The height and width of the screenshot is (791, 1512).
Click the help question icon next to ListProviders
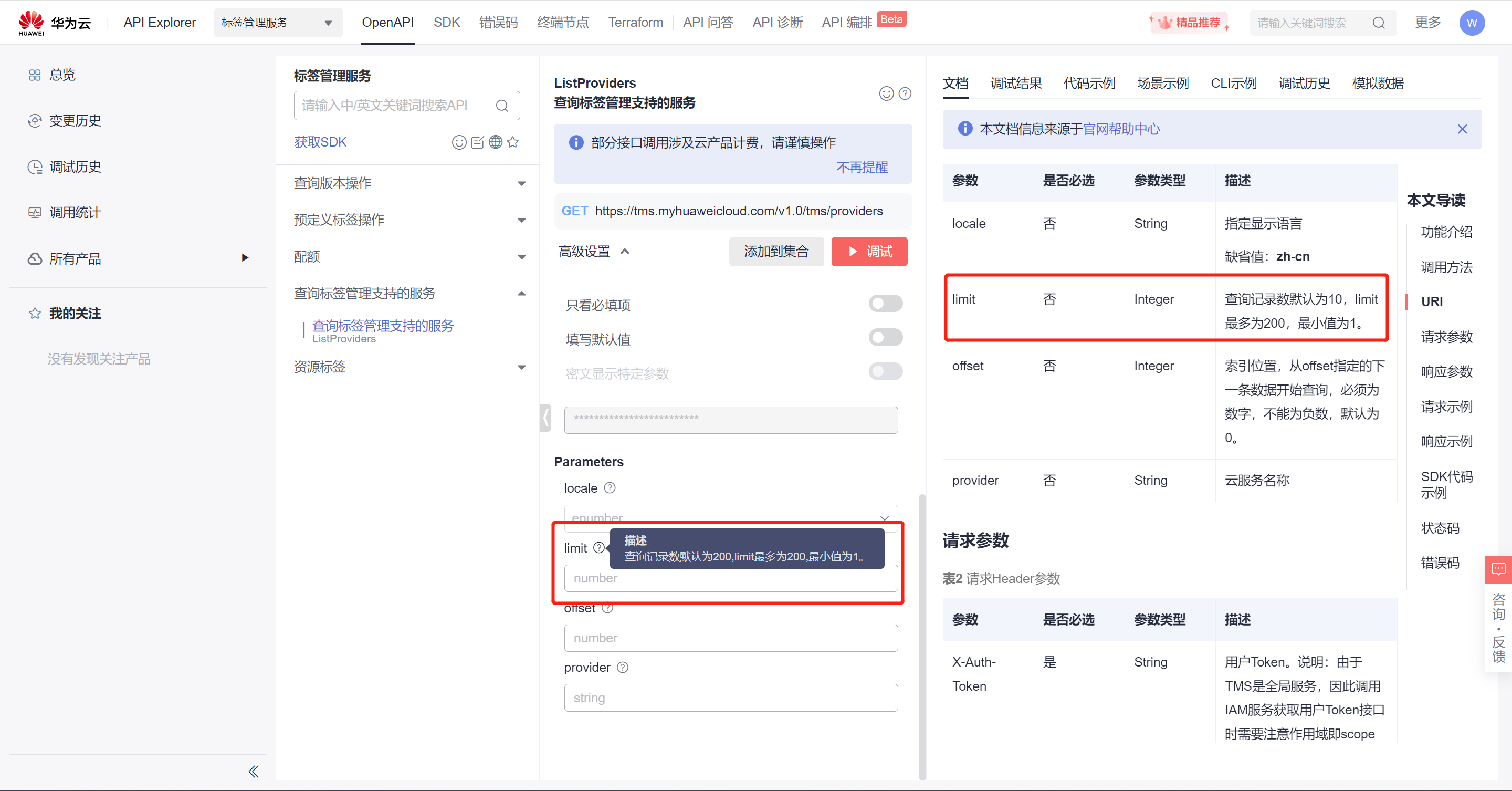(905, 94)
